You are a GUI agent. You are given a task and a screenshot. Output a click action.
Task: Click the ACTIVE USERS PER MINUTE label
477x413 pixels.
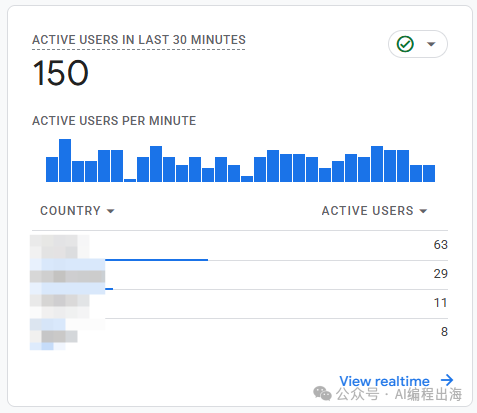114,121
